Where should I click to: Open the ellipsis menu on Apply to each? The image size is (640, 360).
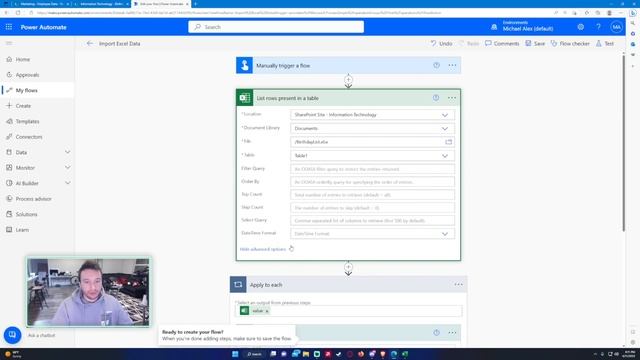[x=458, y=284]
